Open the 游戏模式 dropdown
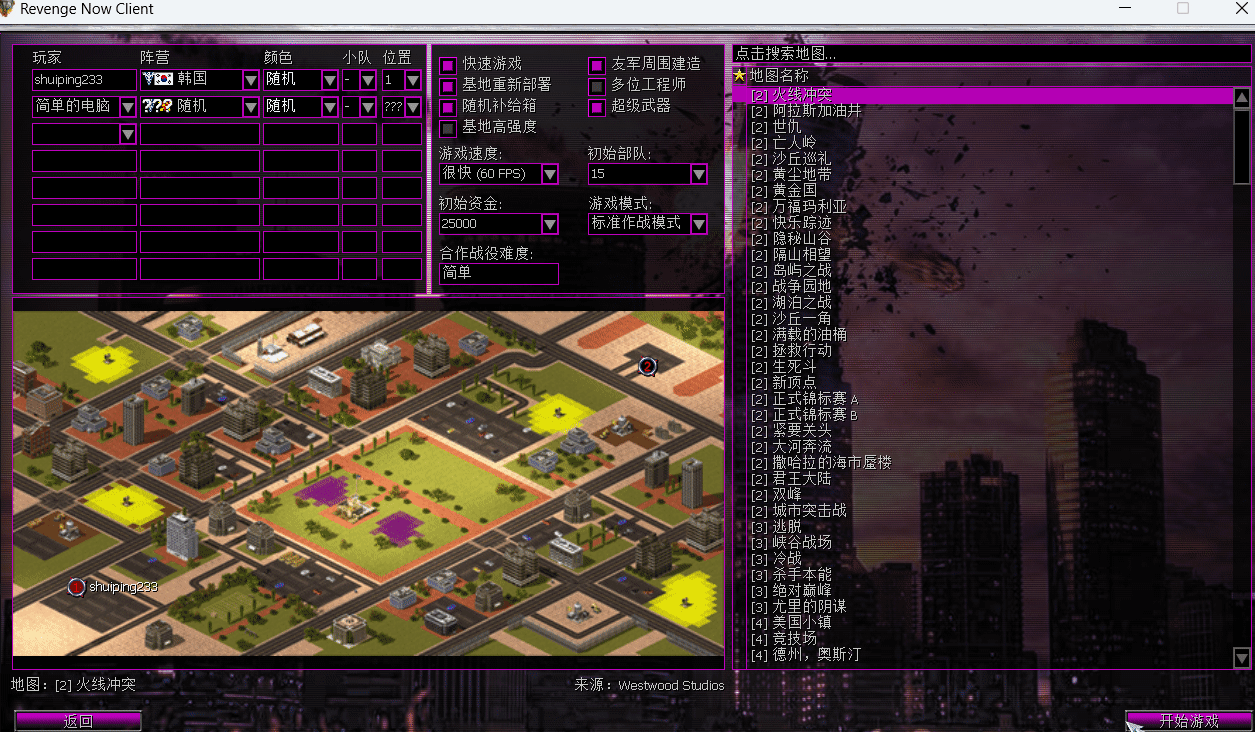The image size is (1255, 732). coord(699,224)
